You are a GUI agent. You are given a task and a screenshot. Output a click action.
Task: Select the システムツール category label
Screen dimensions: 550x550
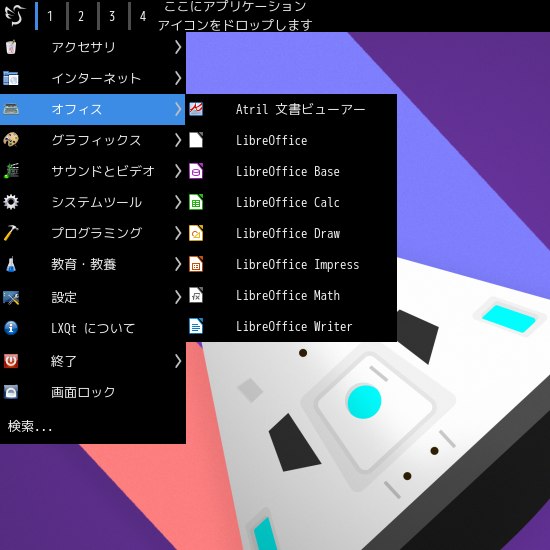pyautogui.click(x=96, y=202)
